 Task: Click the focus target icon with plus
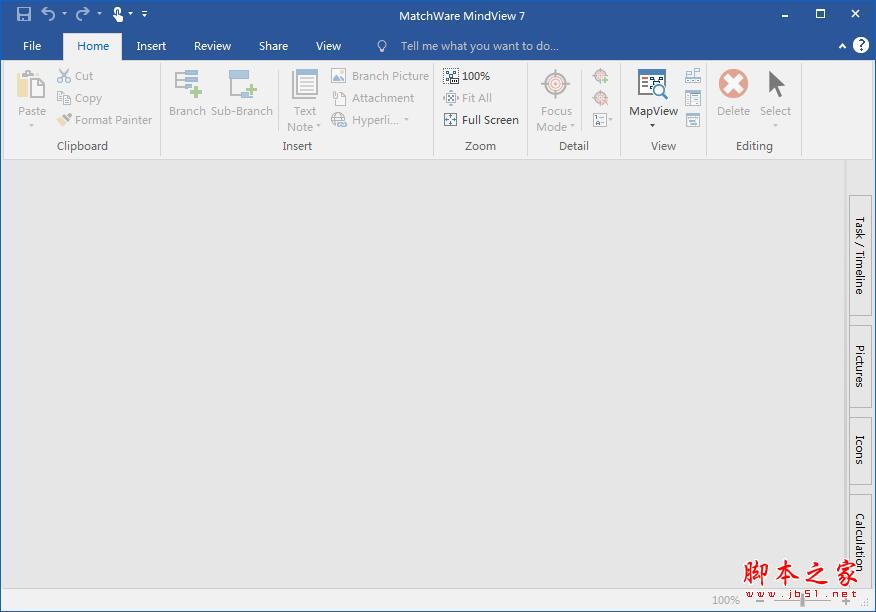pos(601,75)
